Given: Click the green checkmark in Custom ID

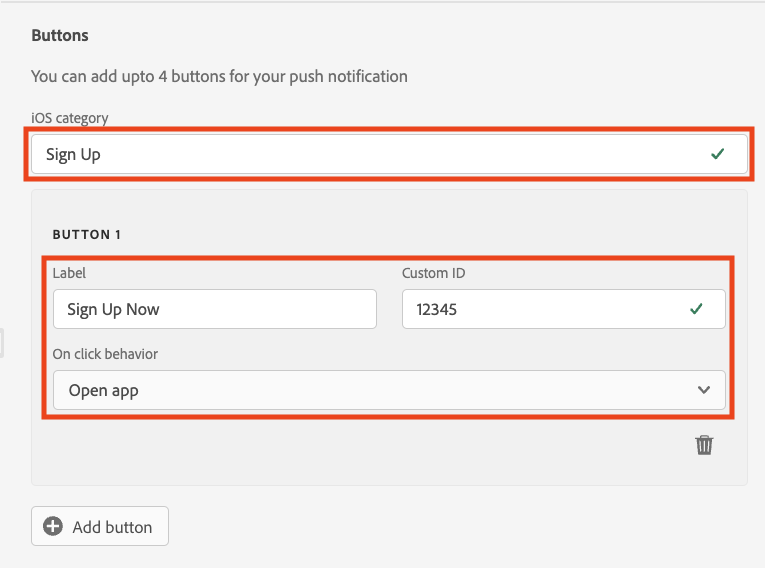Looking at the screenshot, I should 696,309.
